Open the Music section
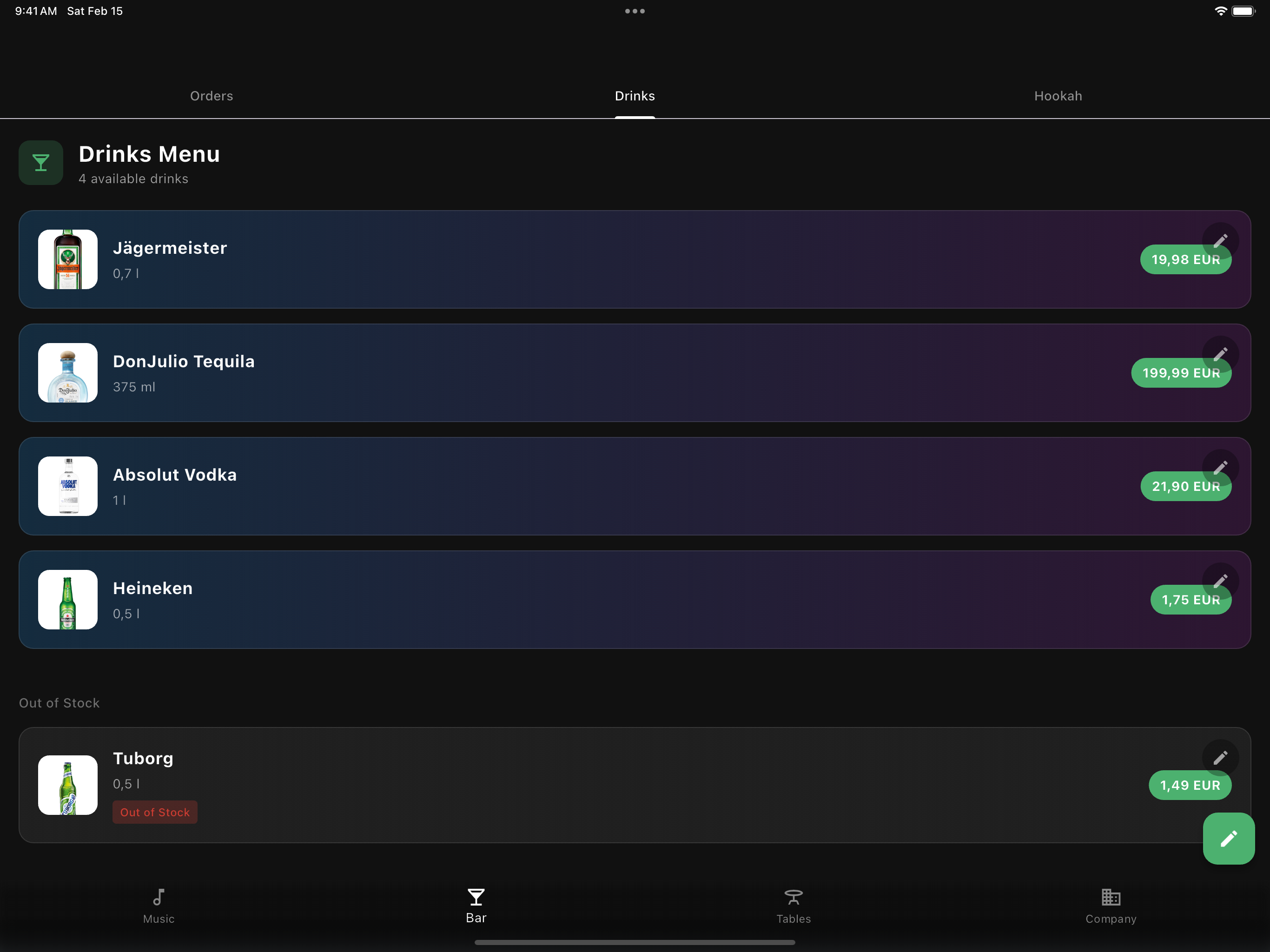The height and width of the screenshot is (952, 1270). [159, 906]
